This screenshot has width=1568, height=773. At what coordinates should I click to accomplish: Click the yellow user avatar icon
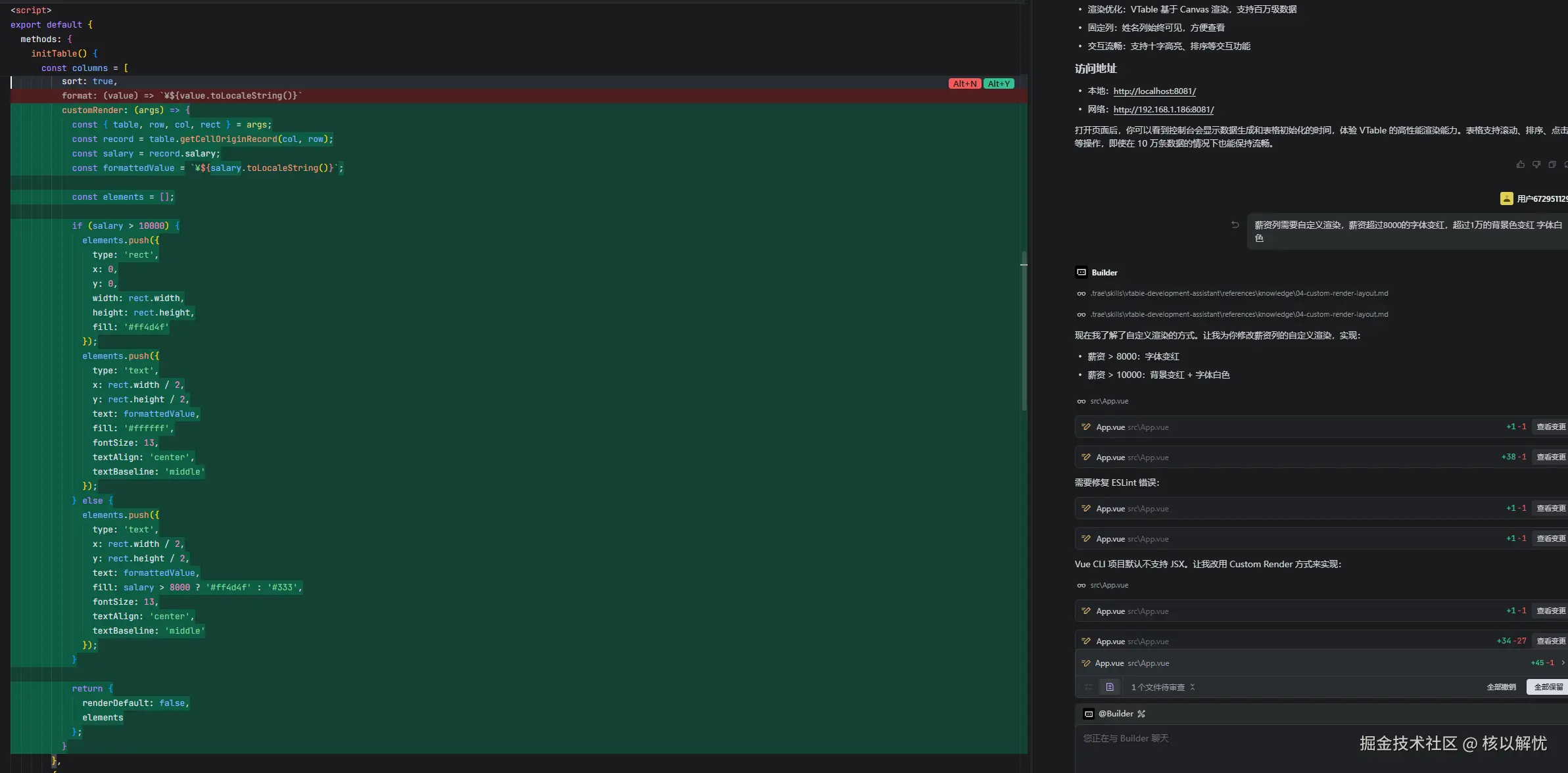(x=1506, y=199)
